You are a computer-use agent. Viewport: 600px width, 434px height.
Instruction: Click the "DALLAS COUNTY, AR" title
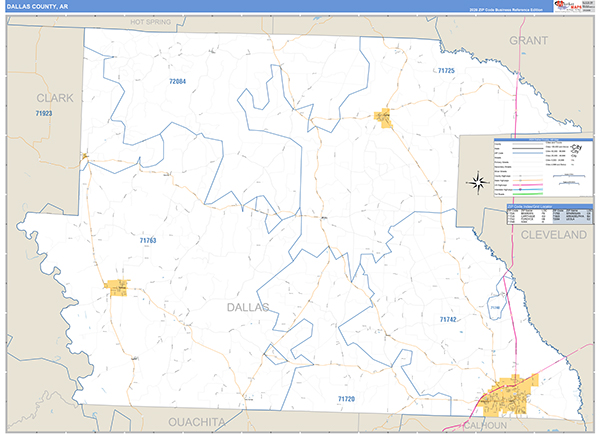pyautogui.click(x=38, y=7)
